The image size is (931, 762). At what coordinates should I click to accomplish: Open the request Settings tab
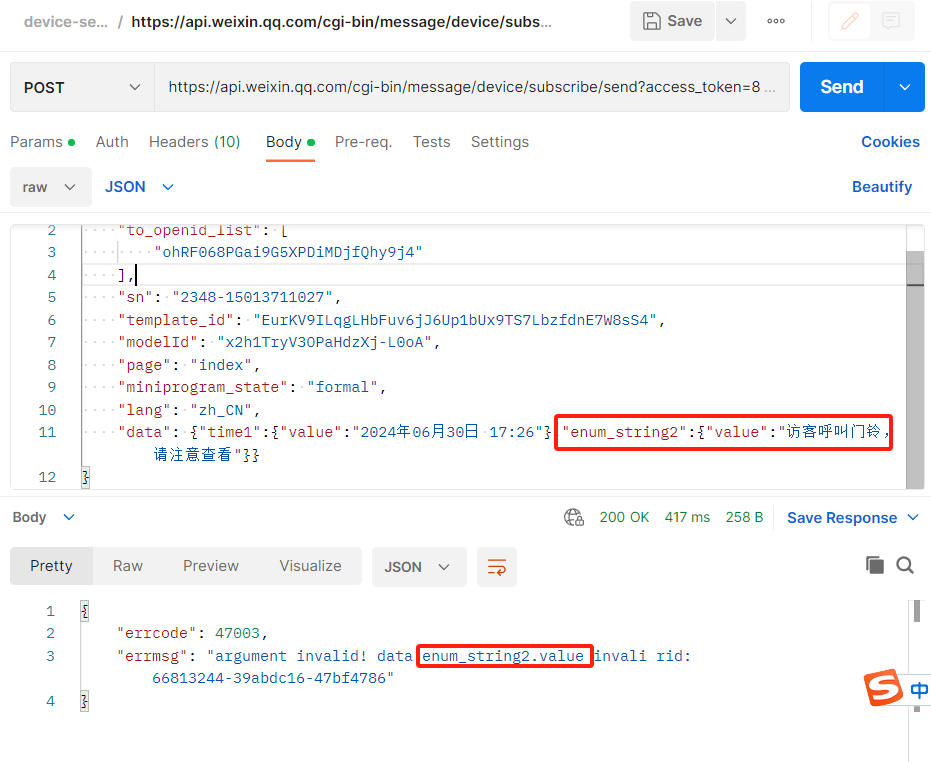tap(499, 142)
